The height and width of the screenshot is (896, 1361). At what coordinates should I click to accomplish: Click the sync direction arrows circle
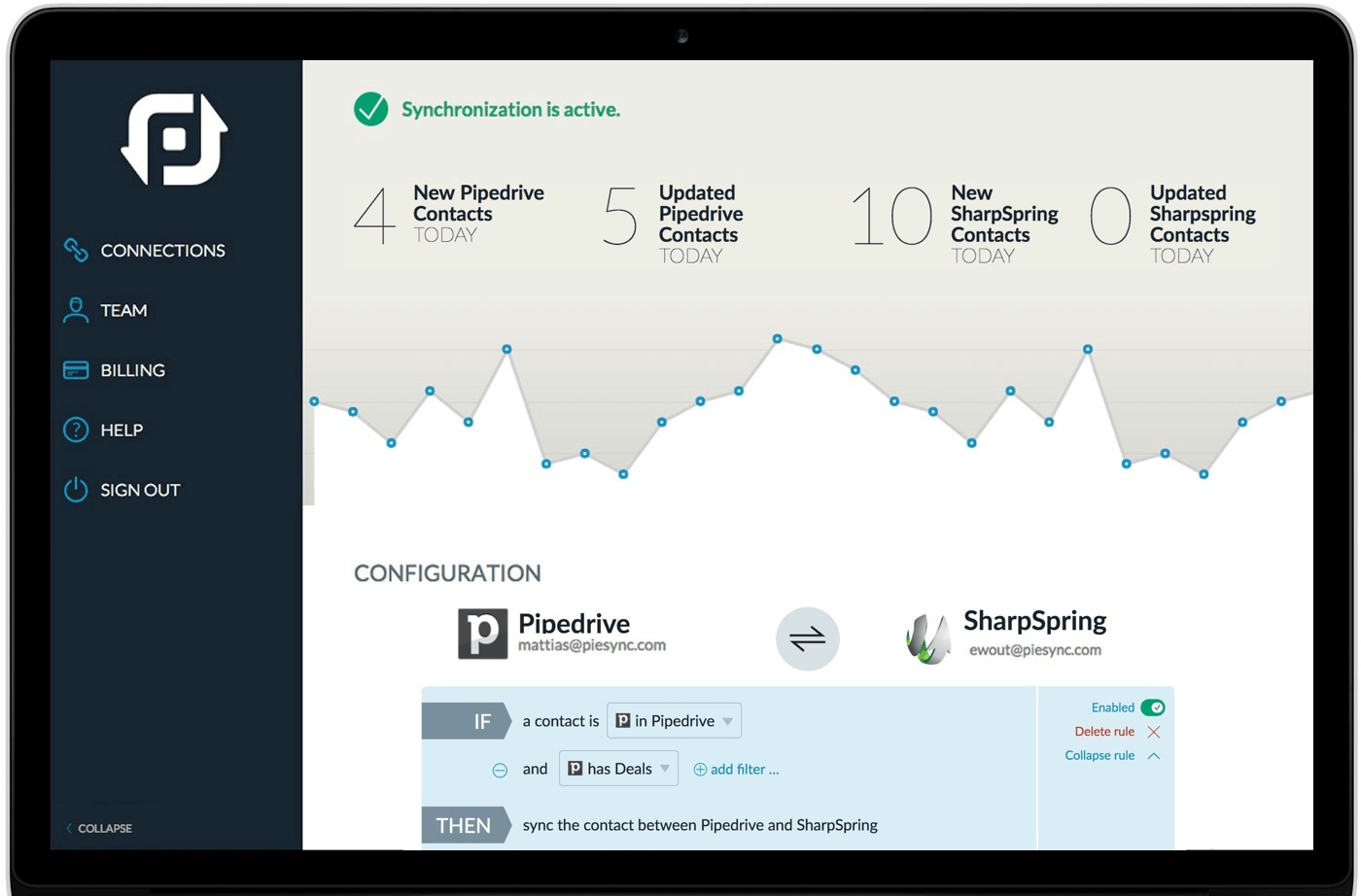tap(807, 638)
